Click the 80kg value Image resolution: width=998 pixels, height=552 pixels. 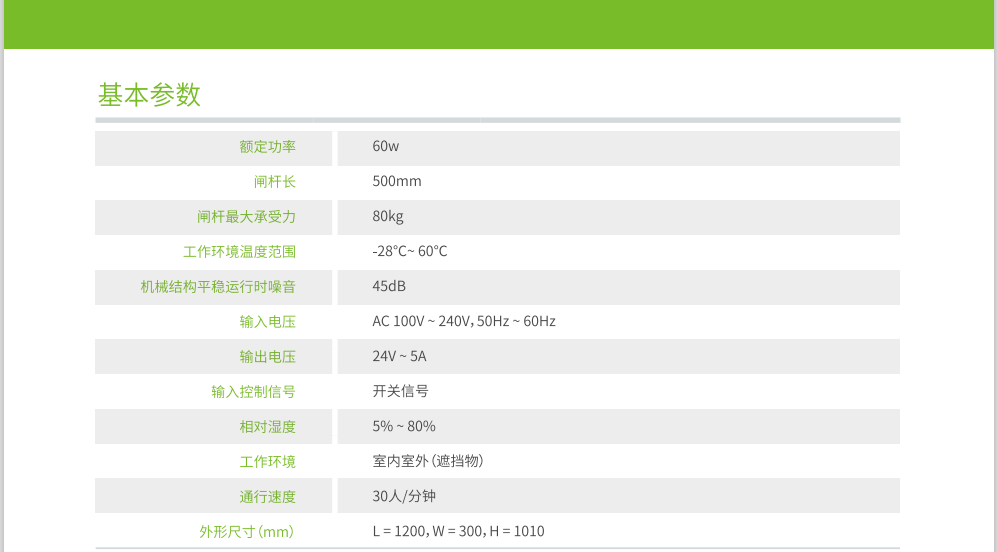pyautogui.click(x=388, y=217)
